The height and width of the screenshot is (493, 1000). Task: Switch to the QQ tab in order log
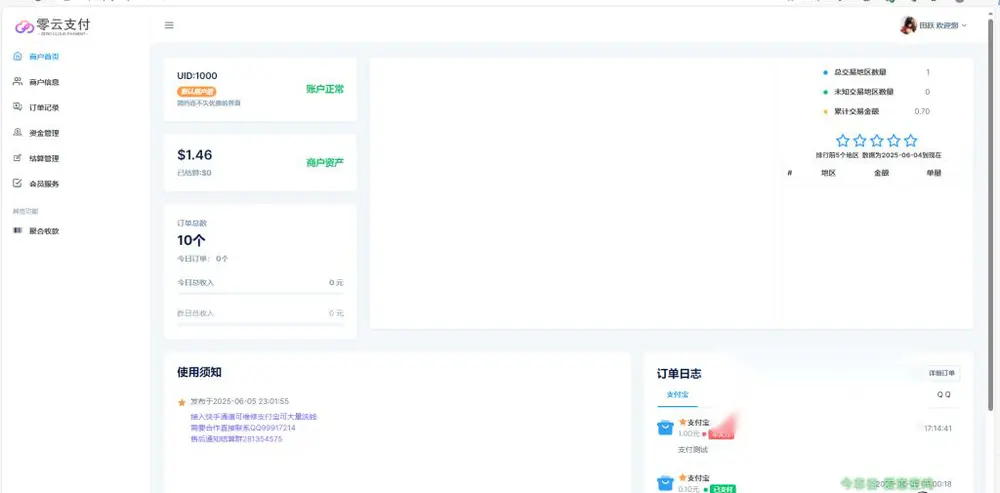click(x=944, y=395)
